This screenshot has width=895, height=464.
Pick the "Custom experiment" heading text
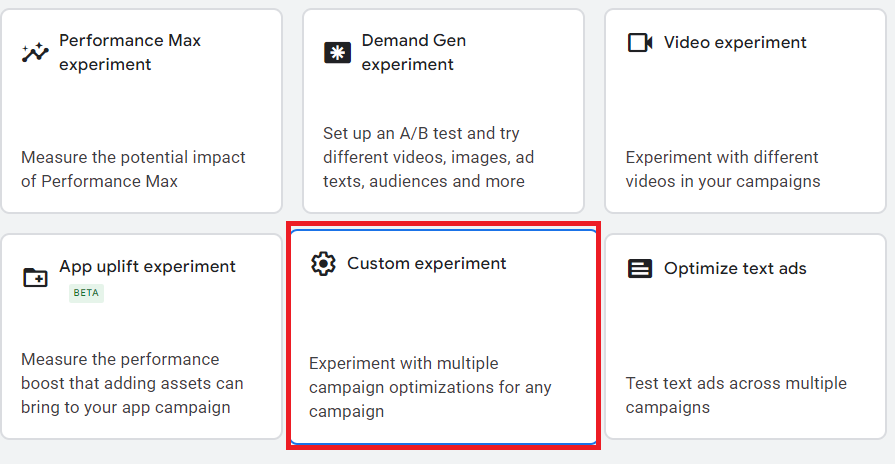427,264
